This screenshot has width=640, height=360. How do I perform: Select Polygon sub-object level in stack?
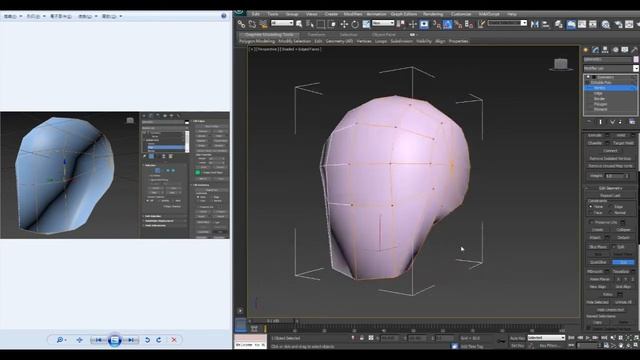pos(600,104)
